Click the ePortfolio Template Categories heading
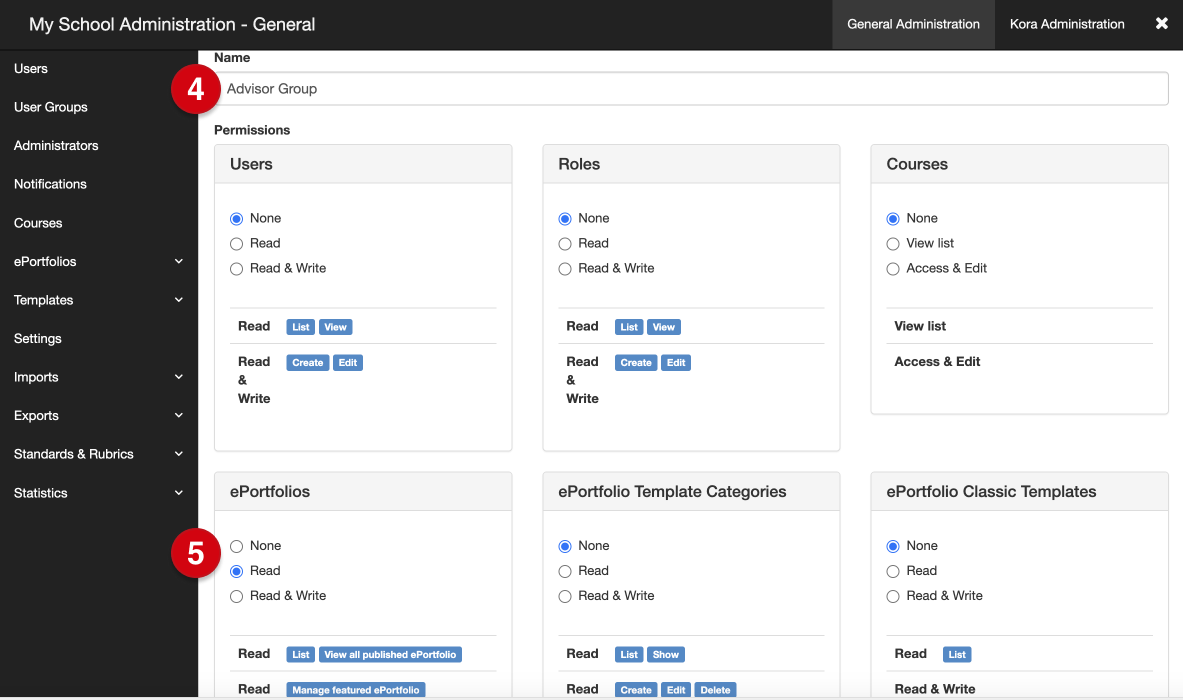The image size is (1183, 700). click(672, 492)
